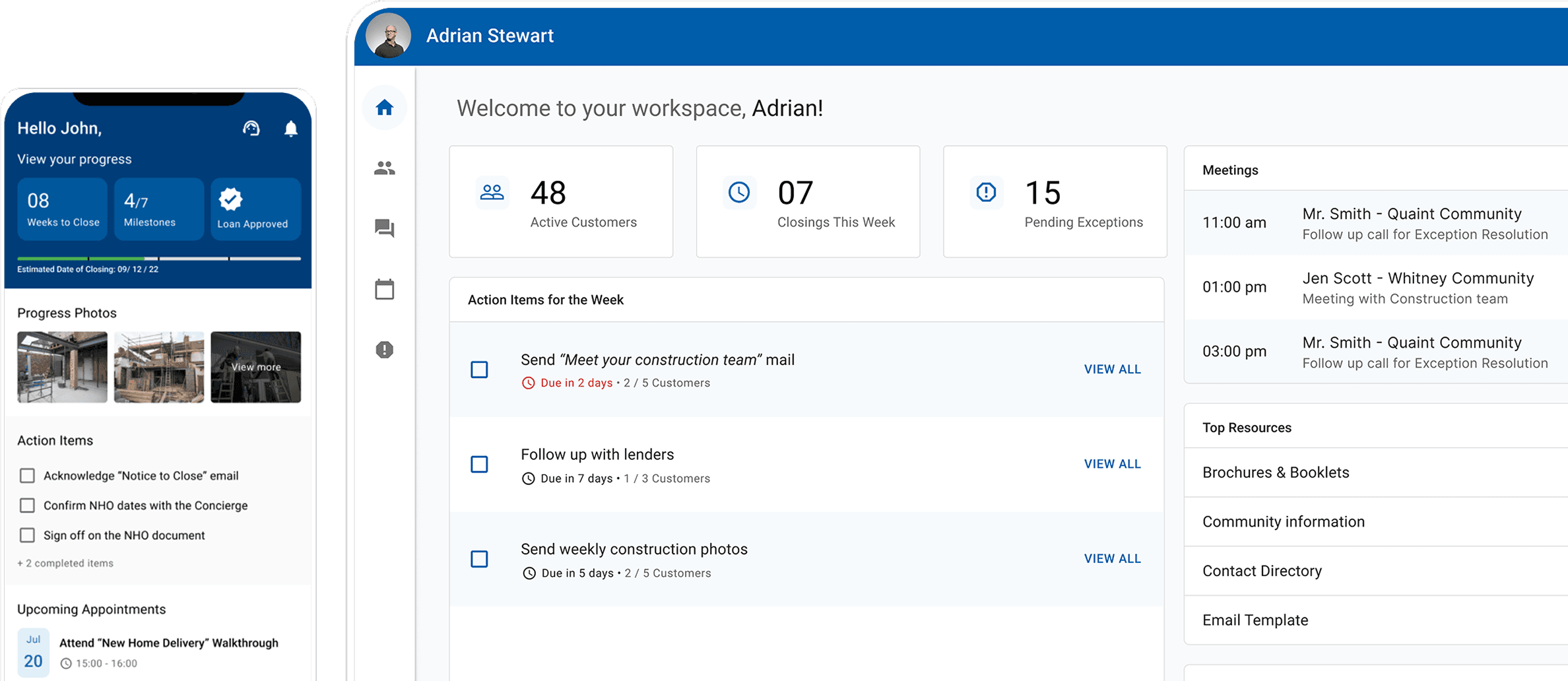Viewport: 1568px width, 681px height.
Task: Open the first progress photo thumbnail
Action: click(x=62, y=367)
